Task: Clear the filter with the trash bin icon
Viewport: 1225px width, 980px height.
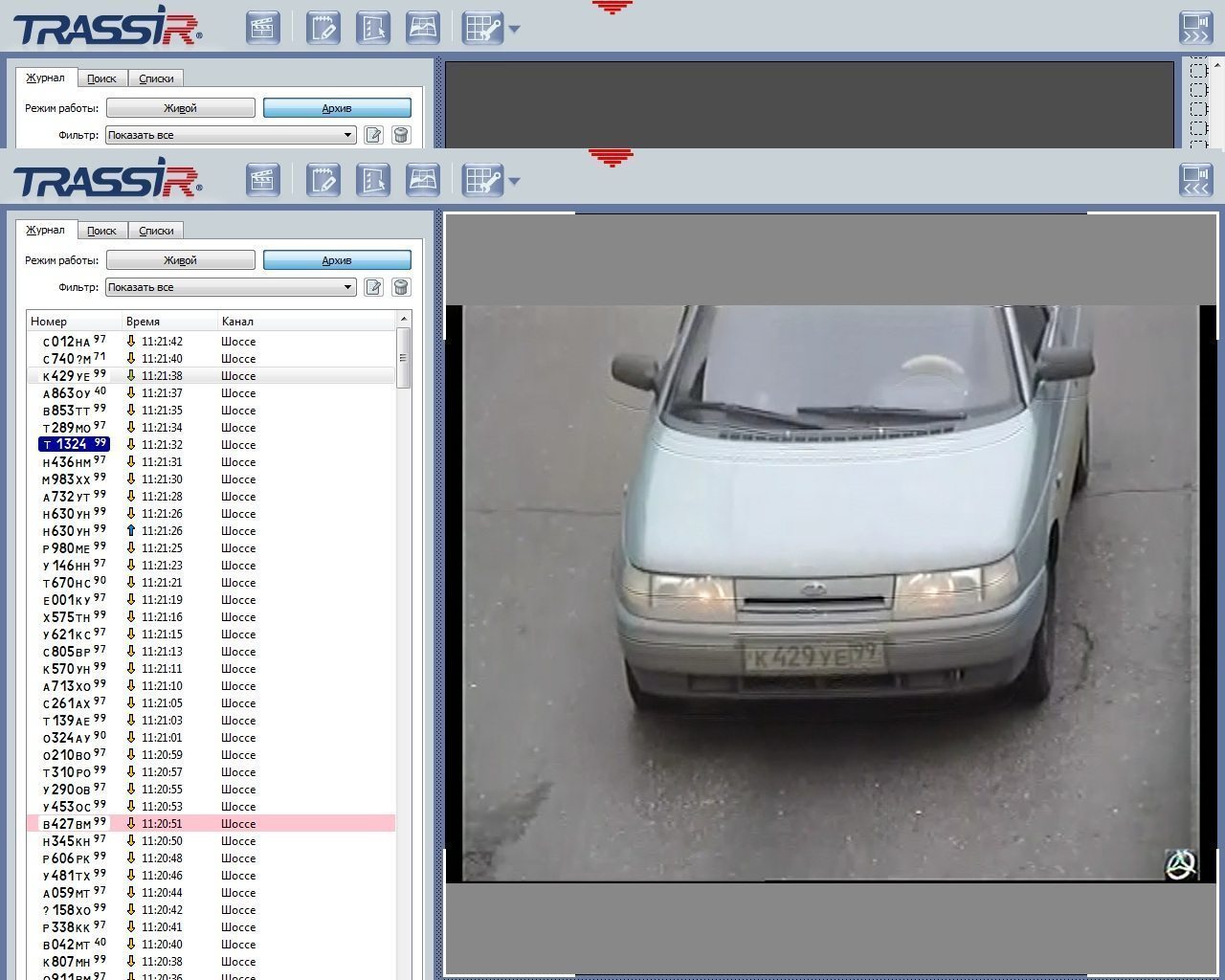Action: click(x=401, y=287)
